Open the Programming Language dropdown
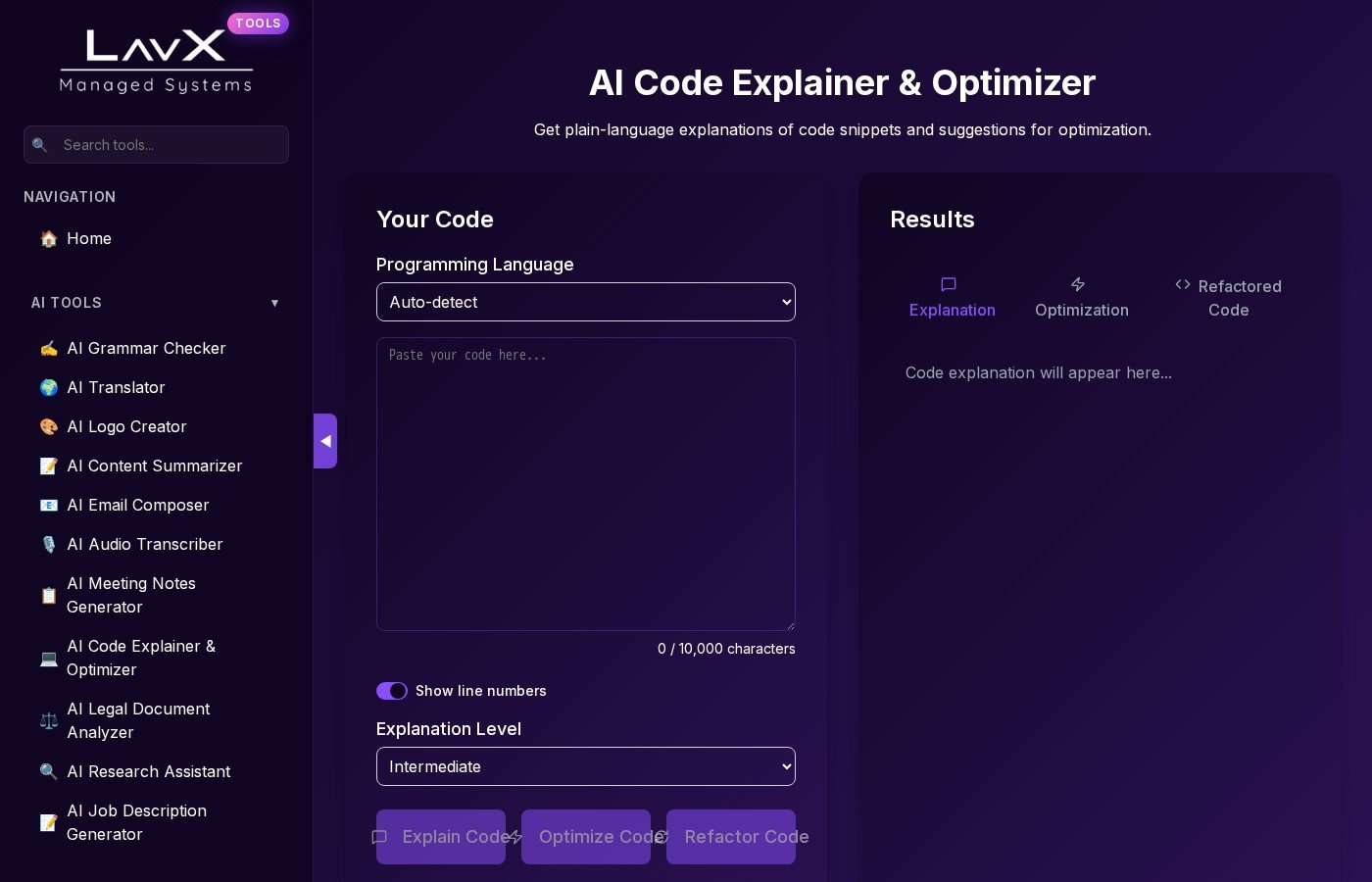 (585, 302)
